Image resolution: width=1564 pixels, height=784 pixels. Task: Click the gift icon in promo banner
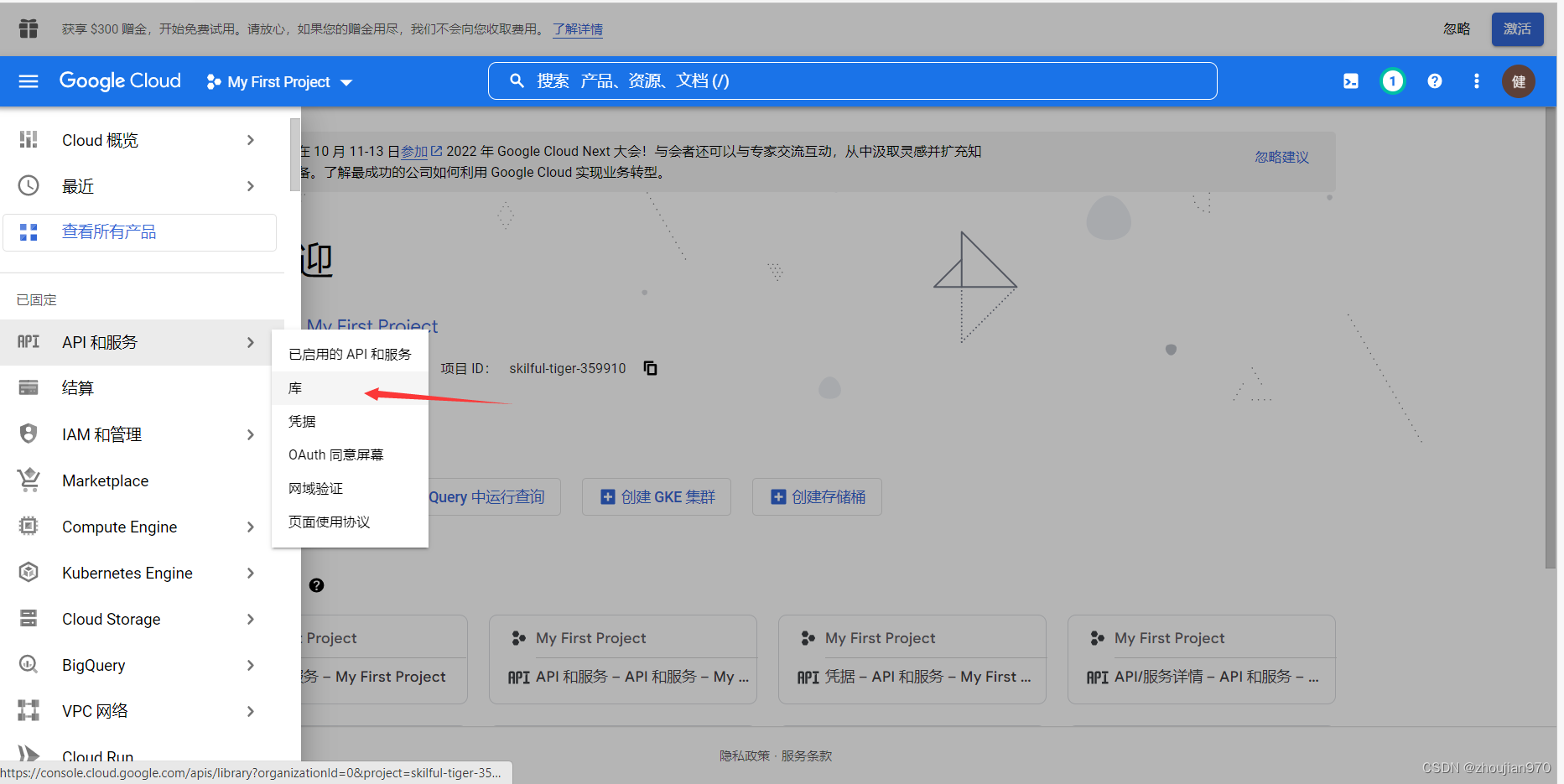tap(29, 29)
